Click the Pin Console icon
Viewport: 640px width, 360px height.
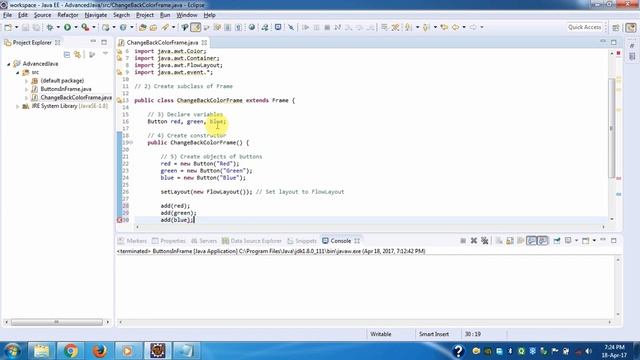tap(556, 241)
